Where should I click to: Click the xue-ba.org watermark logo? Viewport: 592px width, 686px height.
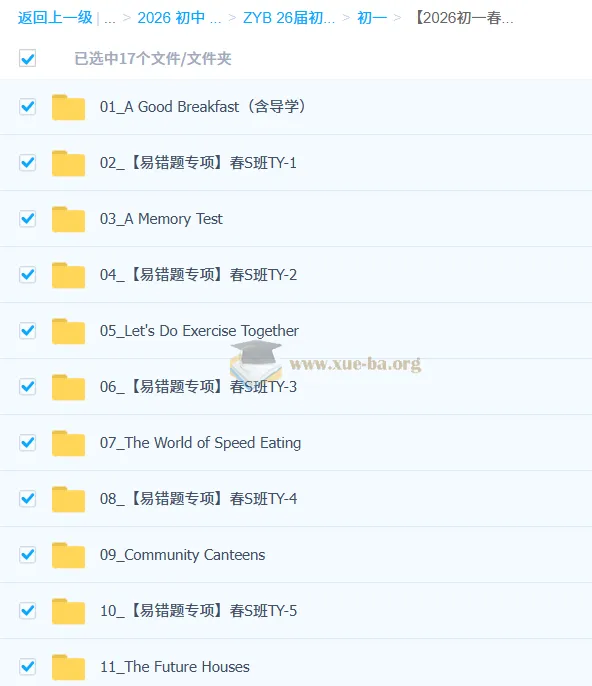[326, 362]
